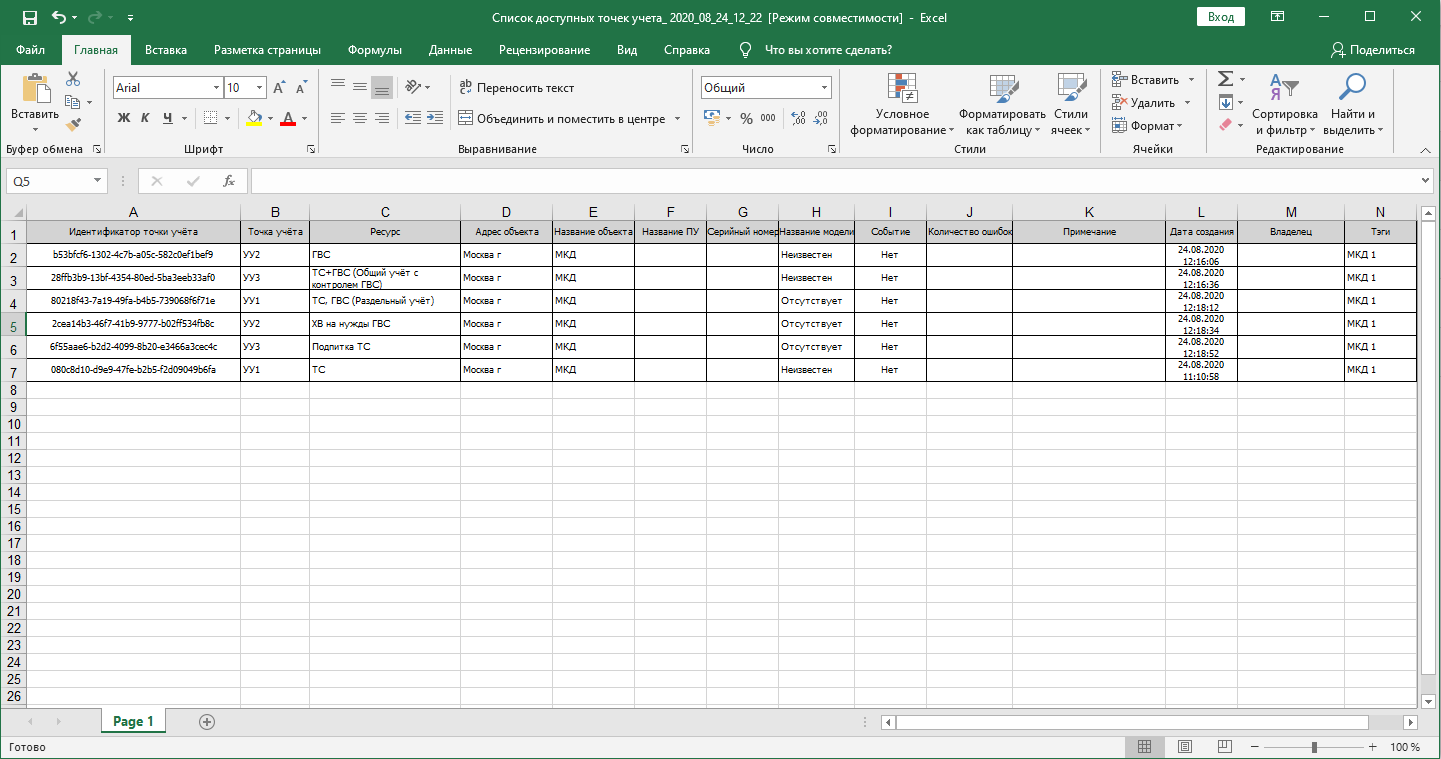Viewport: 1441px width, 759px height.
Task: Switch to Разметка страницы tab
Action: pos(267,50)
